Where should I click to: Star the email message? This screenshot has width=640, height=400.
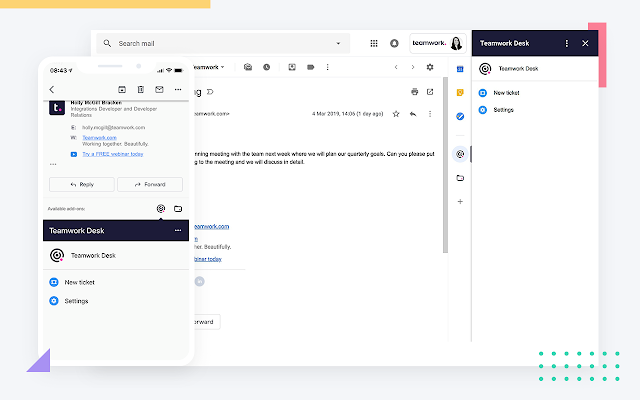click(x=396, y=114)
